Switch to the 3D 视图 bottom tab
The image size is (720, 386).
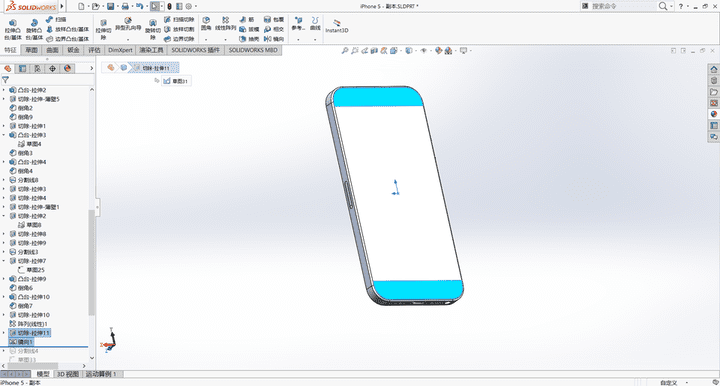coord(68,375)
